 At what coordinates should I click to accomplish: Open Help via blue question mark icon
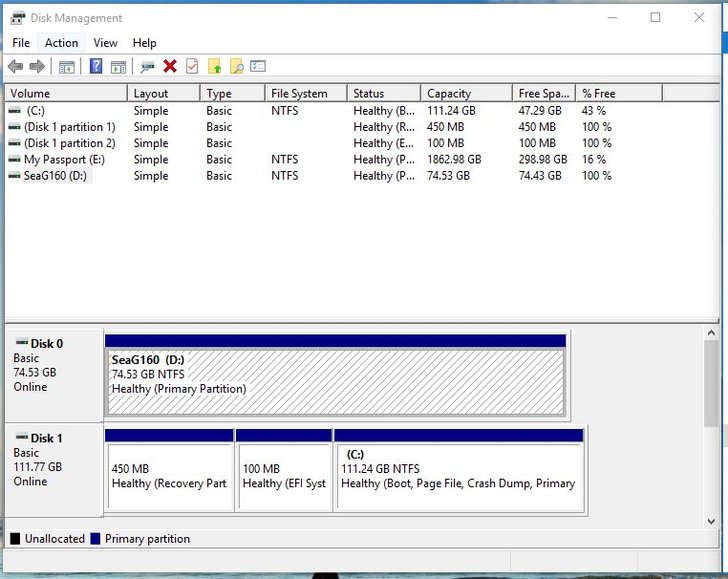96,66
